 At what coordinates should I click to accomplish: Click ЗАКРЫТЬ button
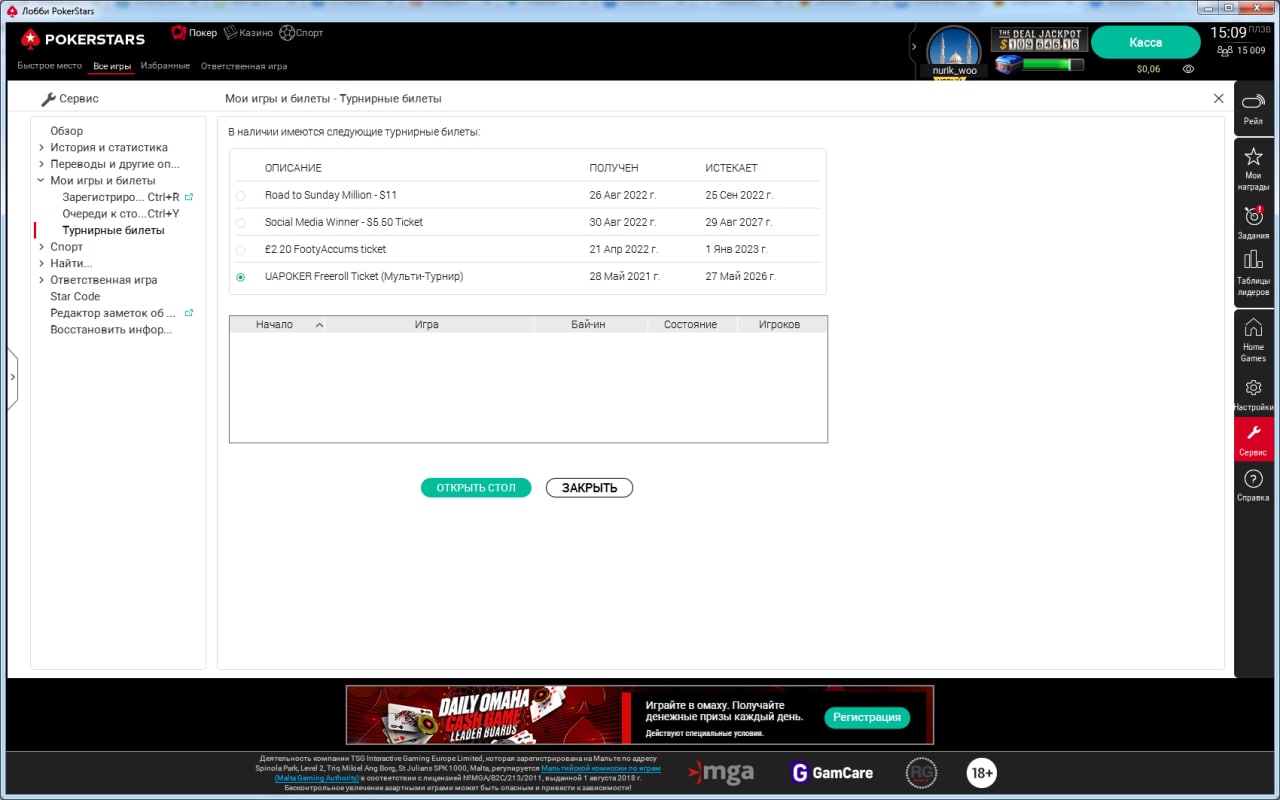point(589,488)
